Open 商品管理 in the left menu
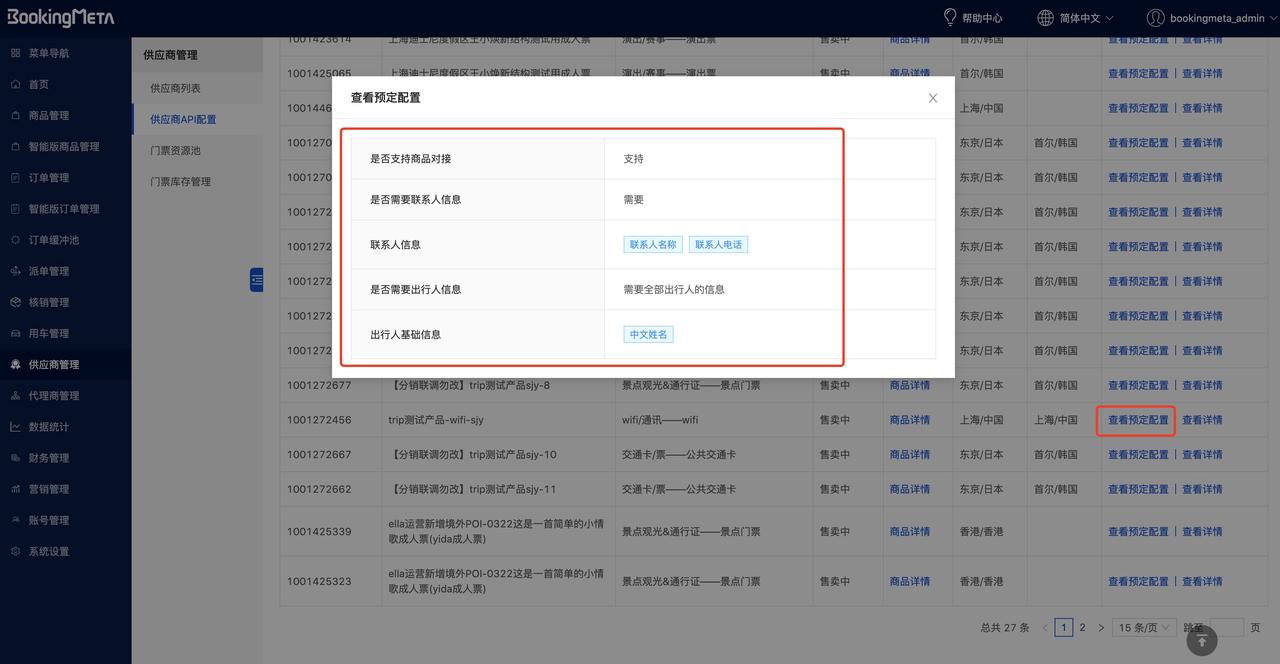 tap(49, 115)
